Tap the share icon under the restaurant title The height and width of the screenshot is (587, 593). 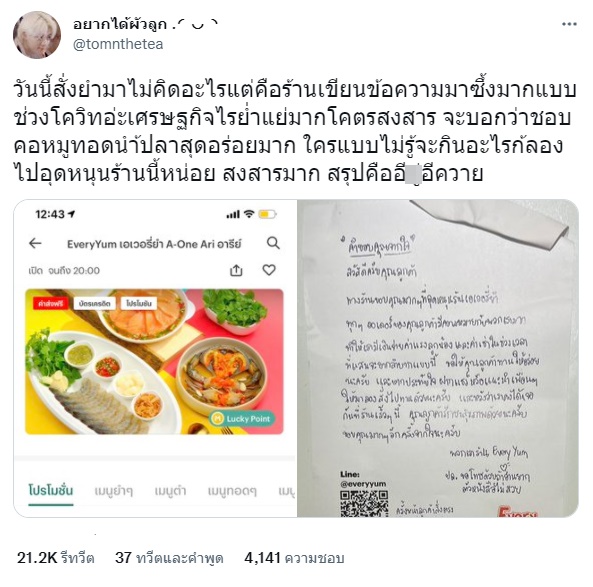pyautogui.click(x=236, y=270)
